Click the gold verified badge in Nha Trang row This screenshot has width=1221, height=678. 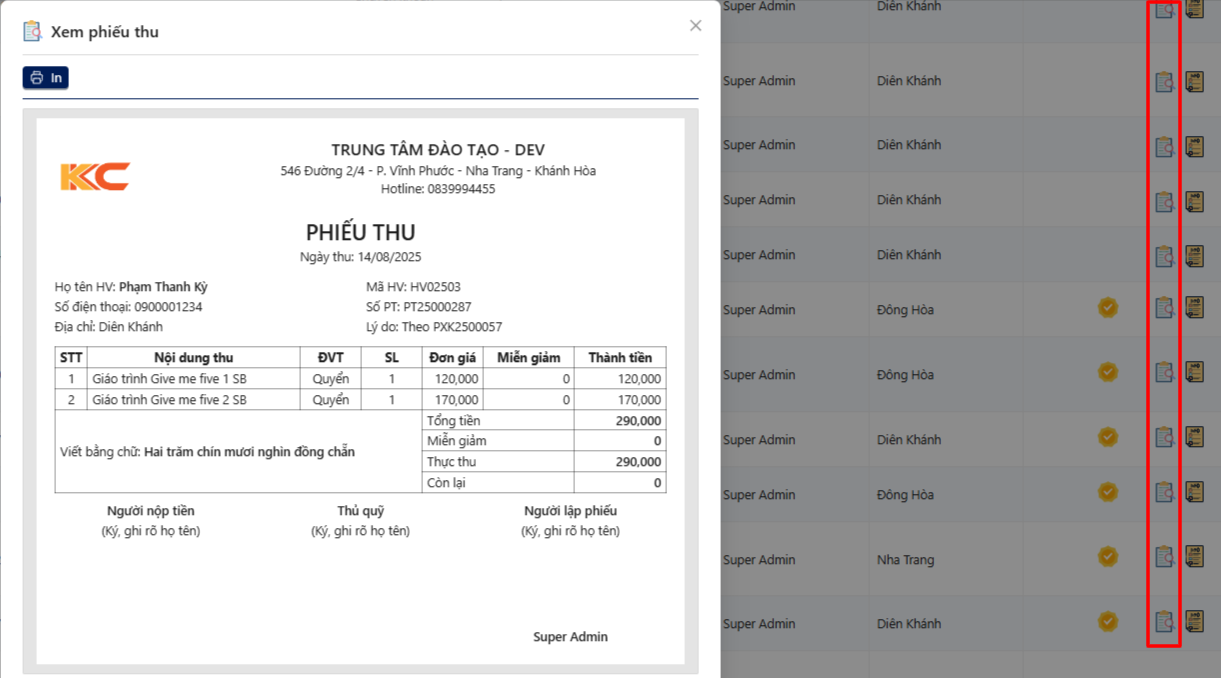pos(1108,557)
